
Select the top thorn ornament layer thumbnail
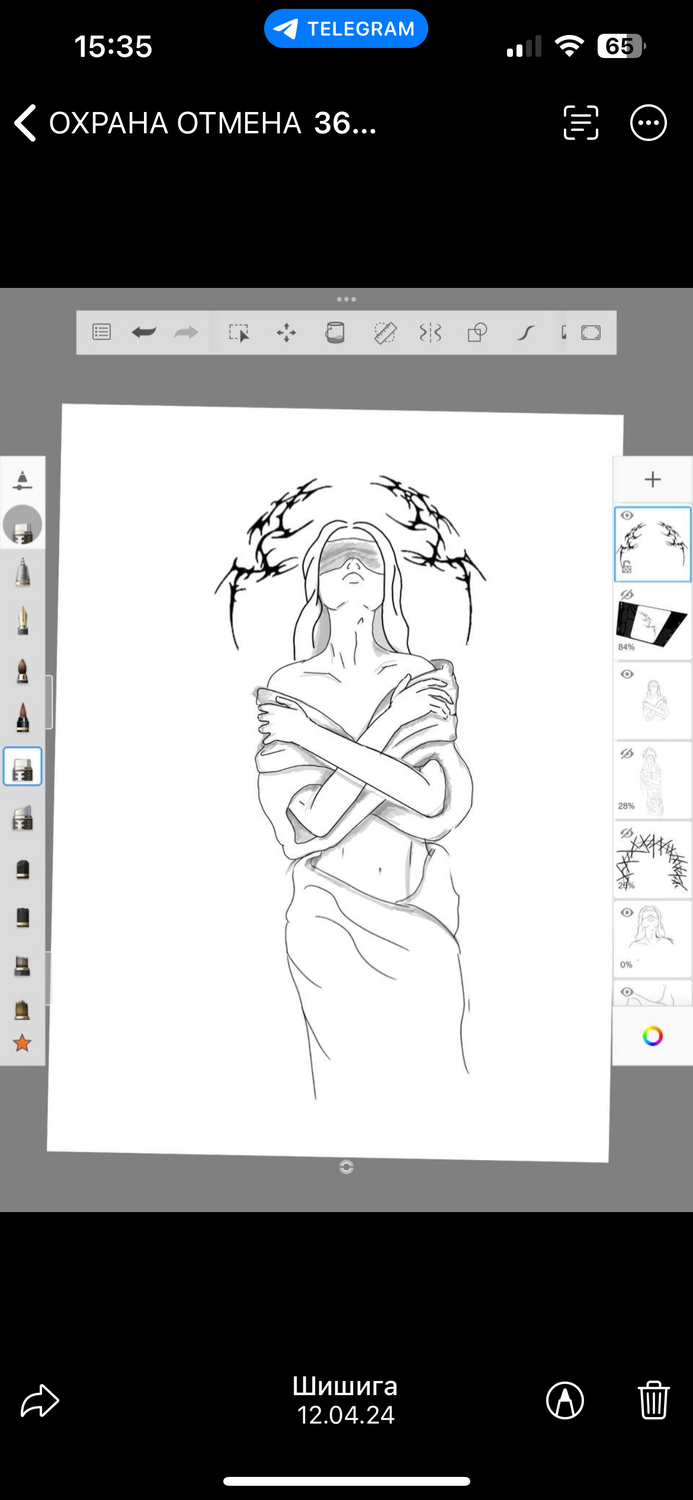652,544
